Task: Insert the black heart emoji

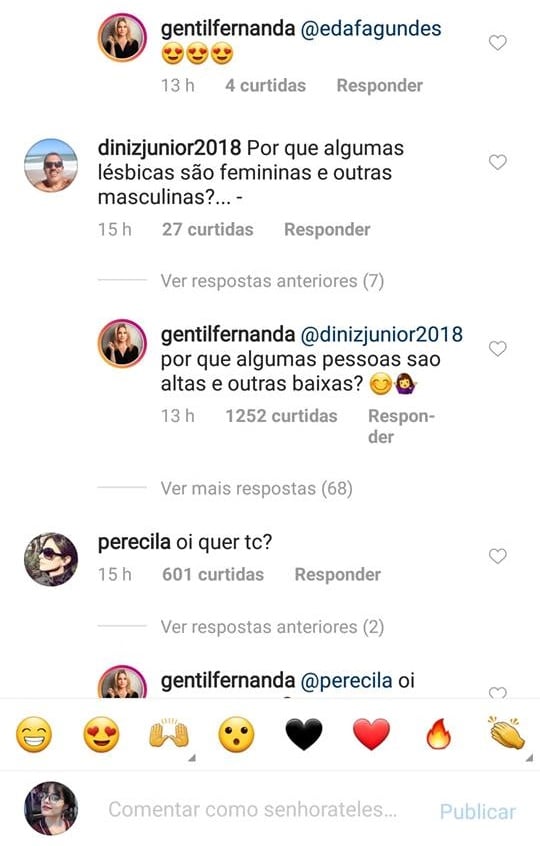Action: [x=304, y=735]
